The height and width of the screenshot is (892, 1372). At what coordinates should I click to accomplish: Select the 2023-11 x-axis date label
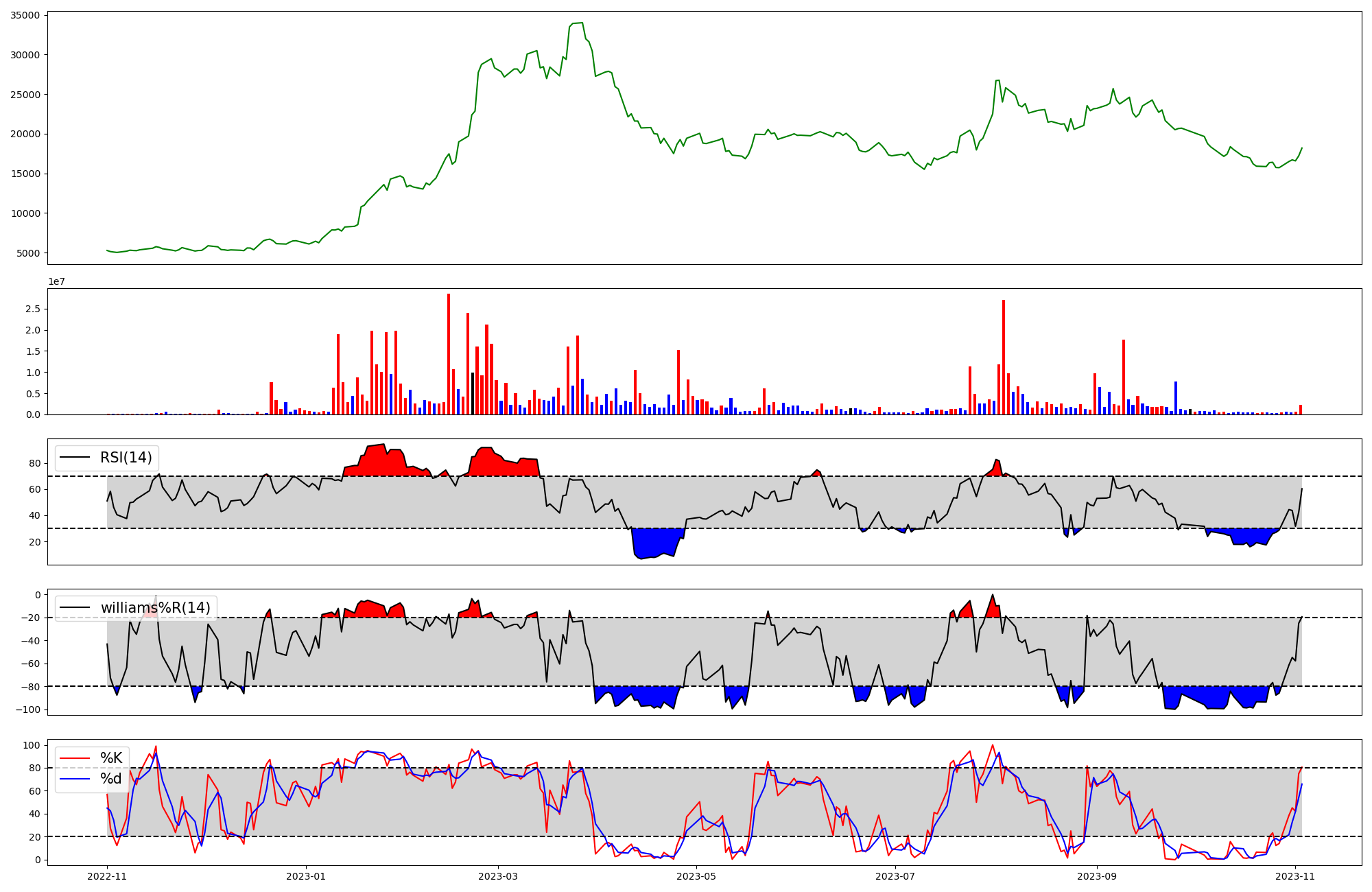(1295, 876)
